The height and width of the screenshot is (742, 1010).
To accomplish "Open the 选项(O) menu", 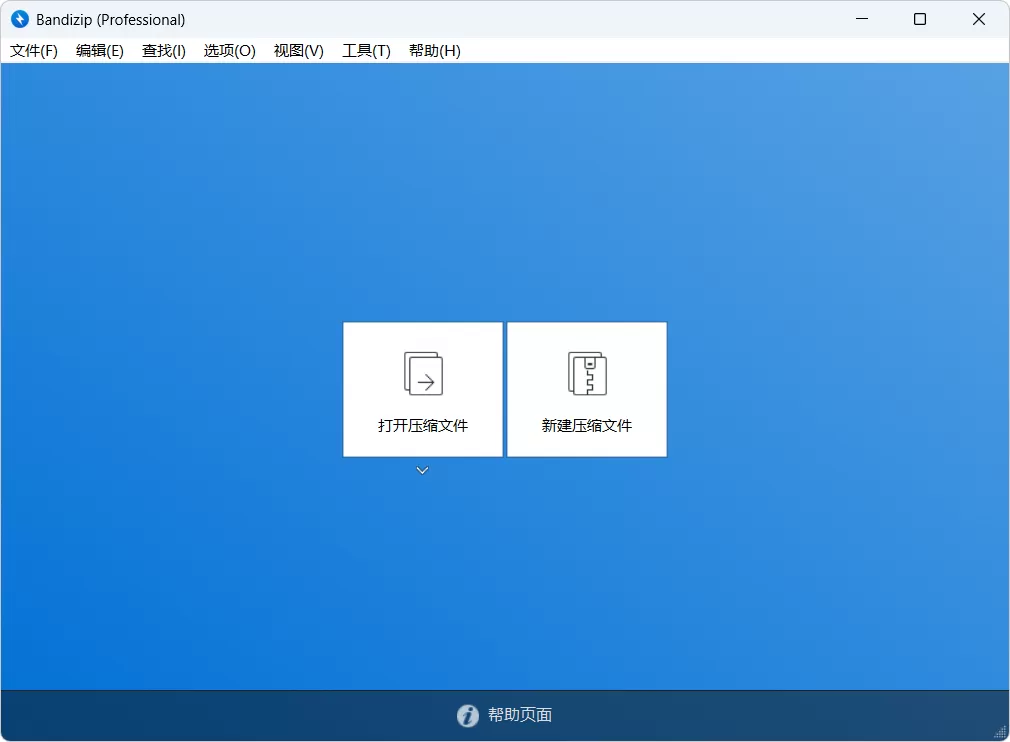I will tap(229, 50).
